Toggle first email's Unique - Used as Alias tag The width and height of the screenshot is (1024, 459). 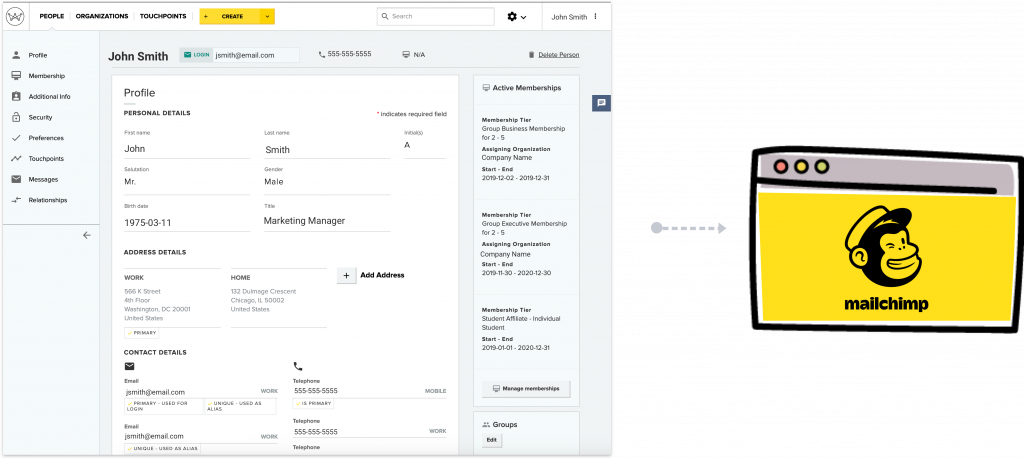click(240, 406)
